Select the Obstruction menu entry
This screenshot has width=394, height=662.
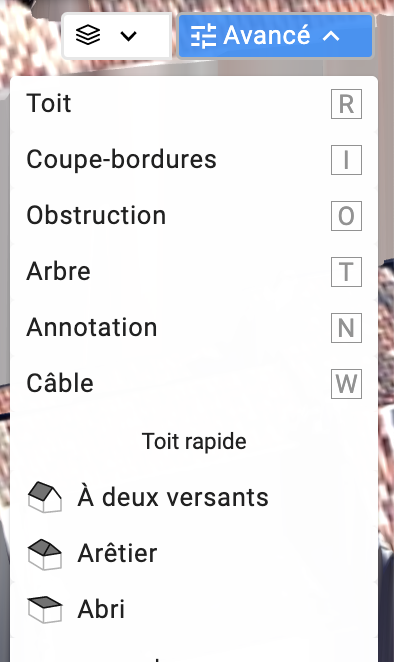click(x=194, y=216)
